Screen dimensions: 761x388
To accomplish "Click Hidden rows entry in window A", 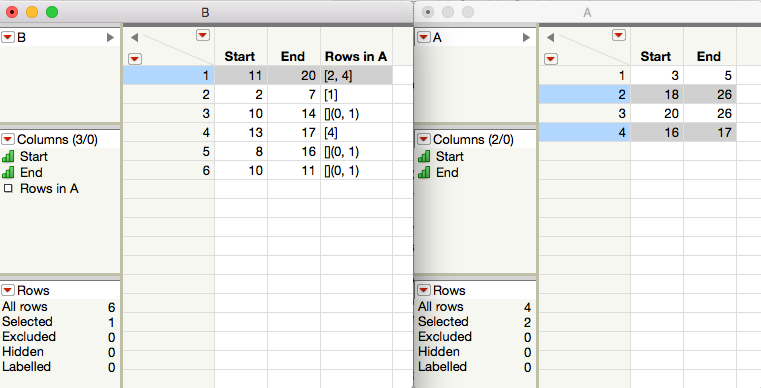I will (x=474, y=352).
